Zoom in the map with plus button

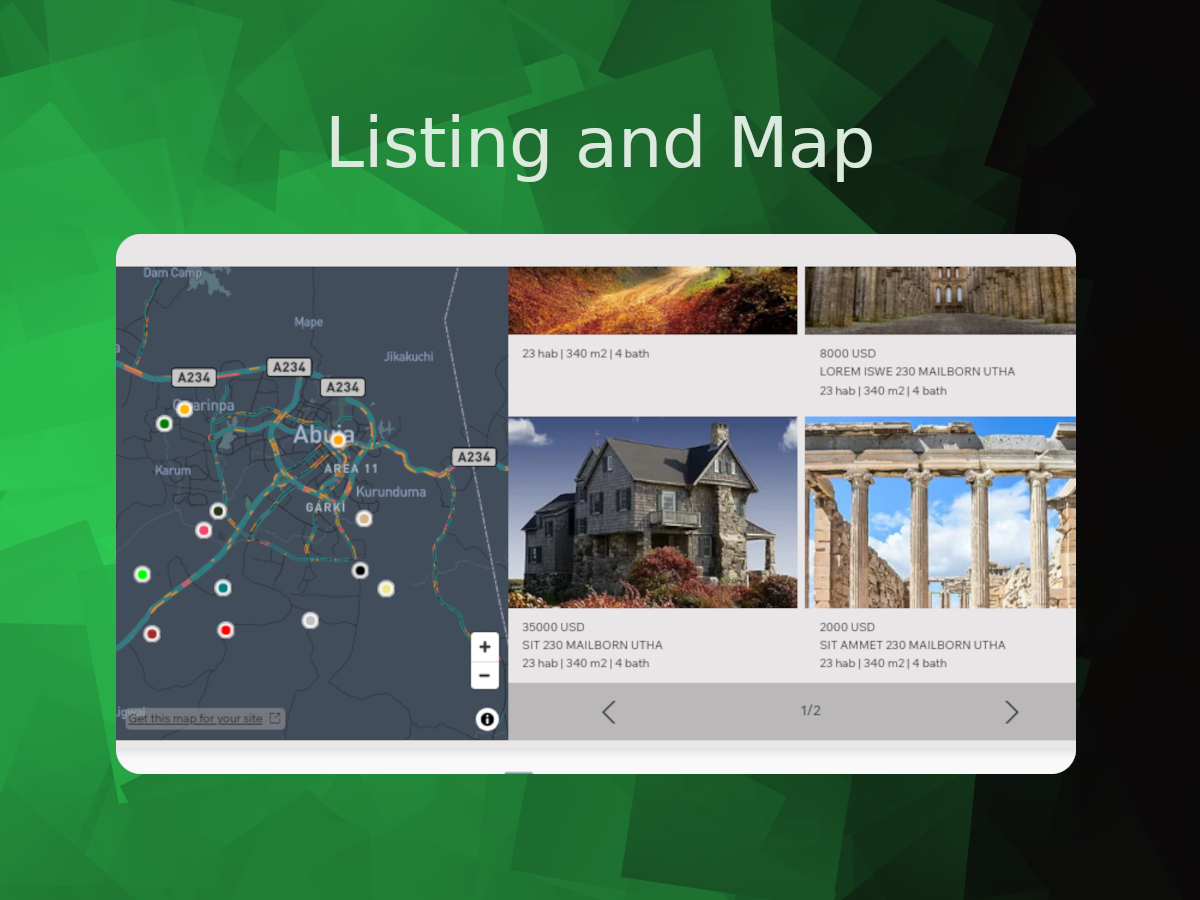(485, 647)
